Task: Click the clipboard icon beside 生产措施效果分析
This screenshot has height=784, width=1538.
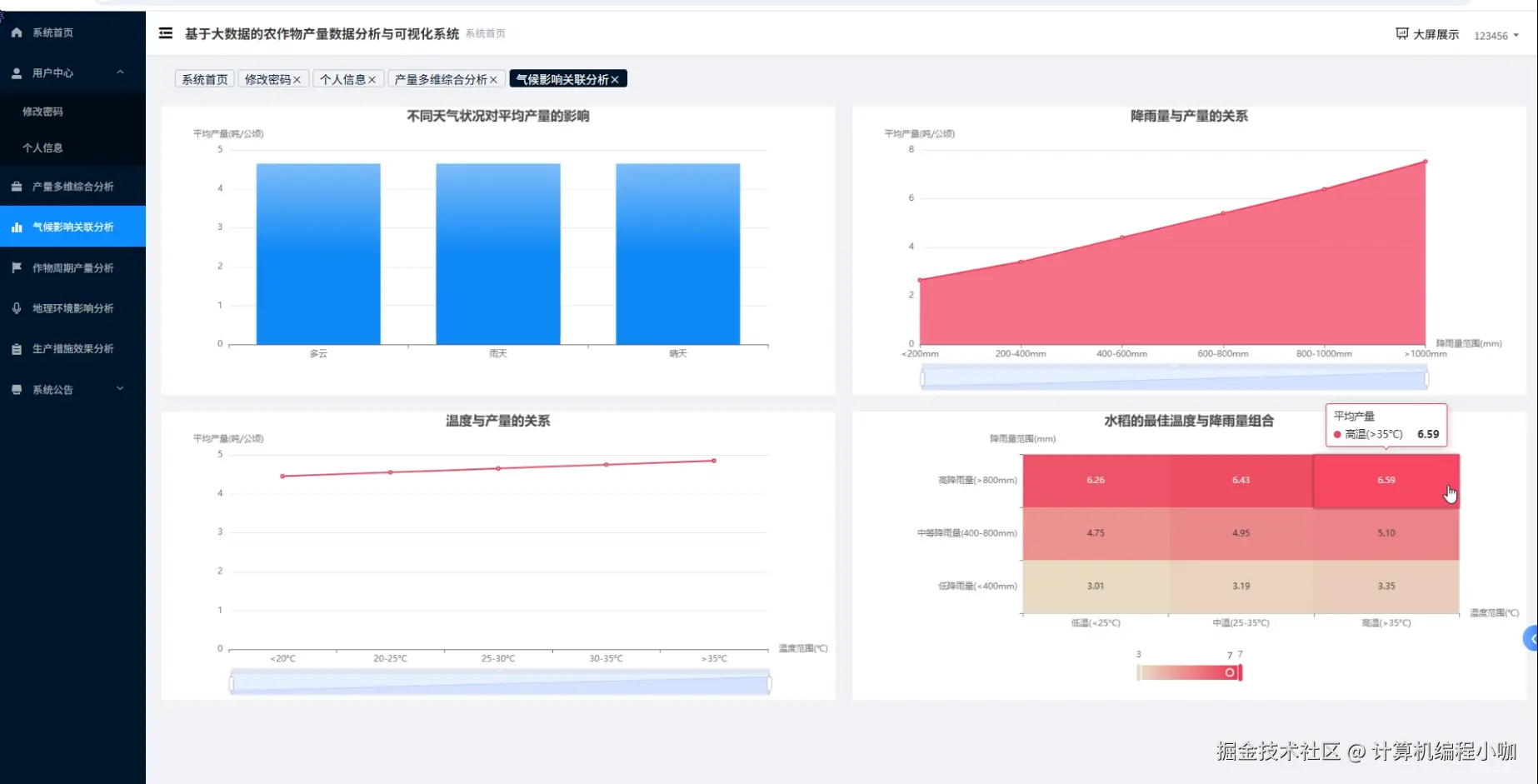Action: [x=17, y=349]
